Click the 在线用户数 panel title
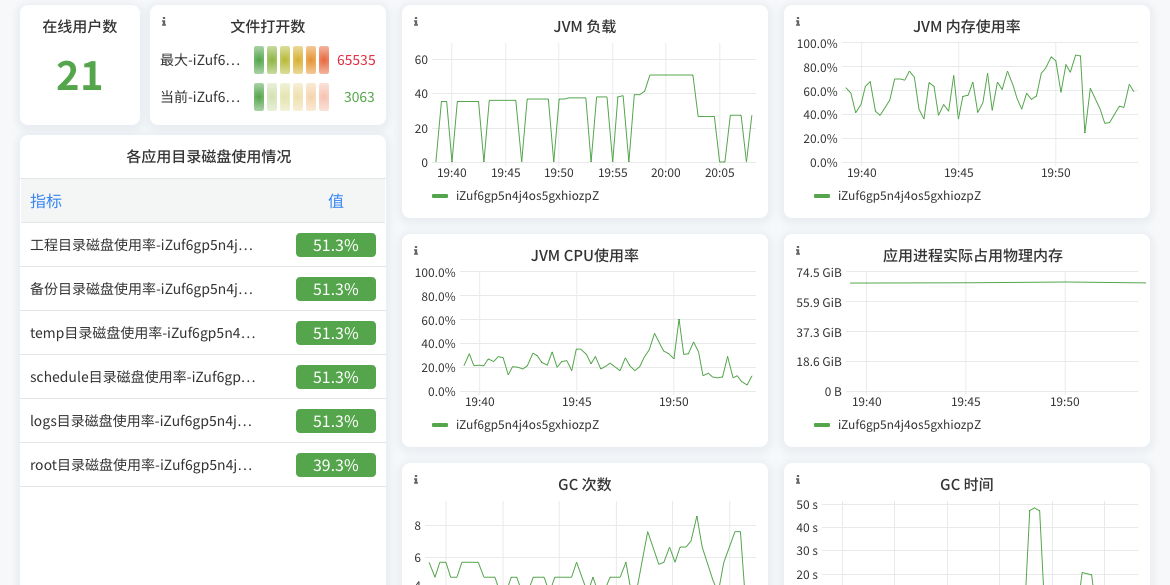The image size is (1170, 585). [79, 27]
